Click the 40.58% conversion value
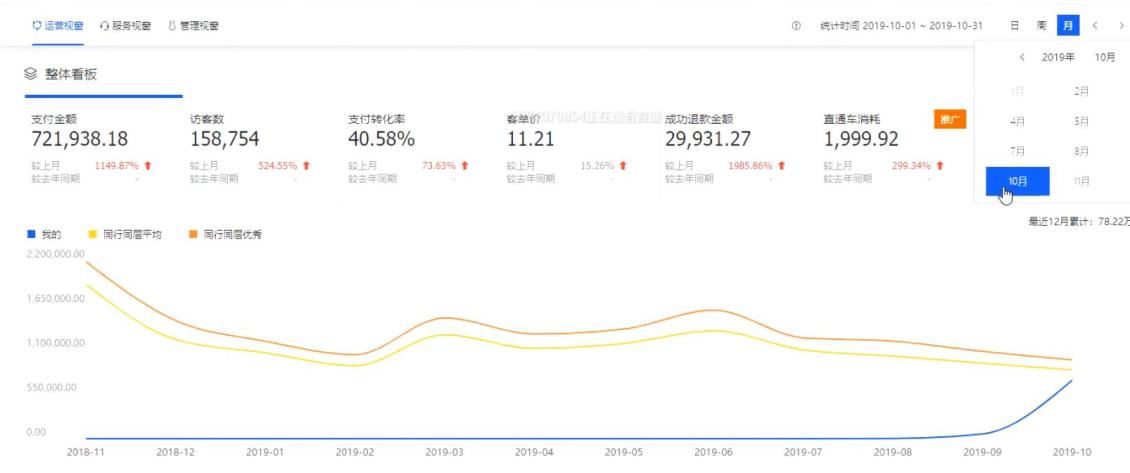Viewport: 1130px width, 473px height. [x=381, y=139]
